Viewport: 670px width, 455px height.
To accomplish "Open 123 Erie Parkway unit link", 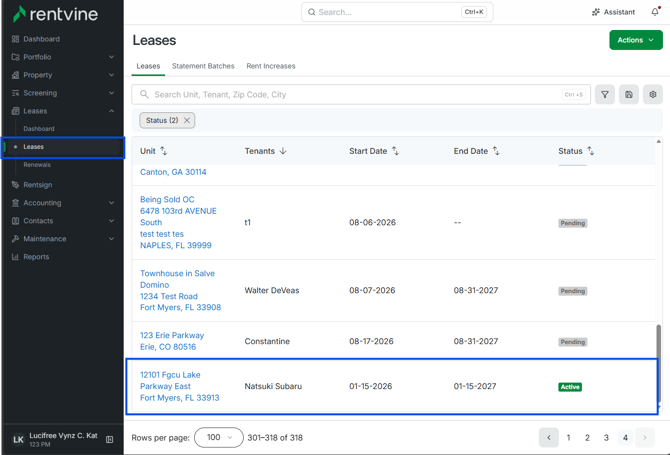I will (172, 341).
